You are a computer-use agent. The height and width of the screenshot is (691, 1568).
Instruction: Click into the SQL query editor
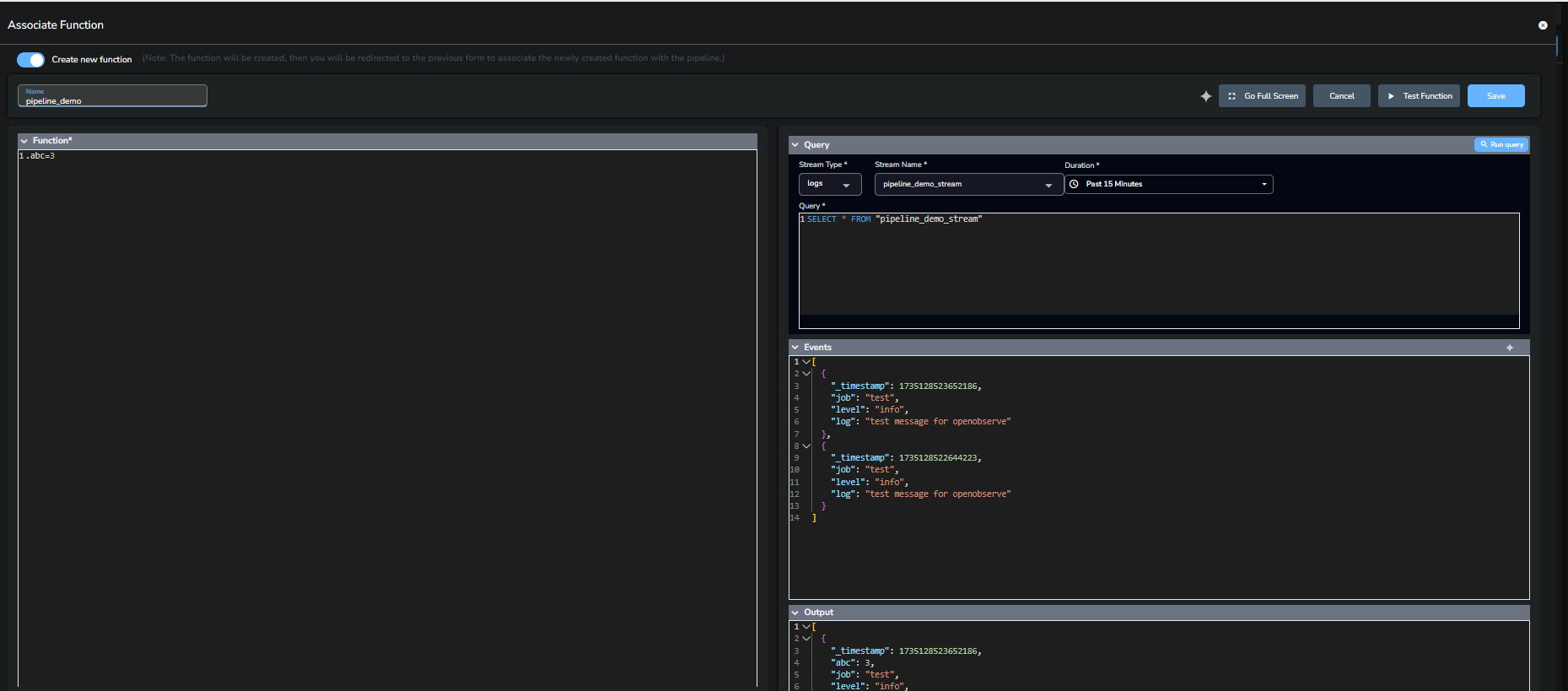pyautogui.click(x=1159, y=270)
